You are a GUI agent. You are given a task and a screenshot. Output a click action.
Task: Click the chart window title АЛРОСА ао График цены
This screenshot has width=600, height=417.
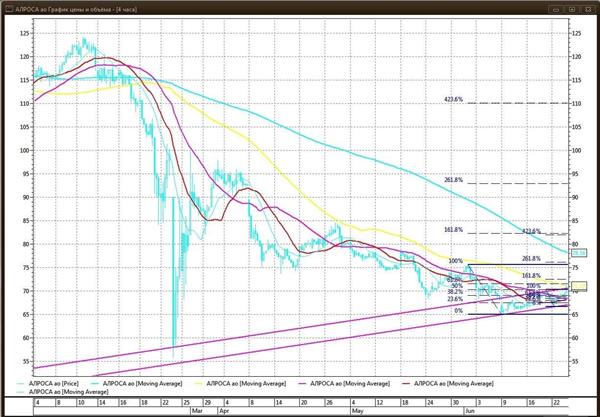tap(76, 9)
